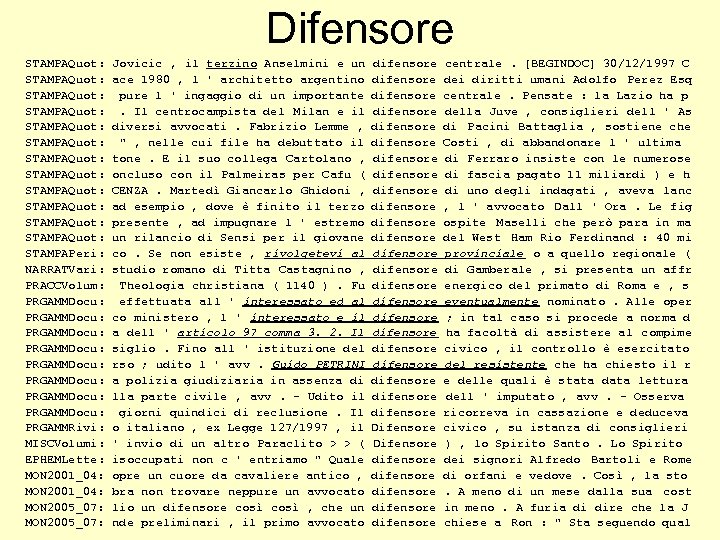
Task: Click date 30/12/1997 in first line
Action: tap(639, 64)
